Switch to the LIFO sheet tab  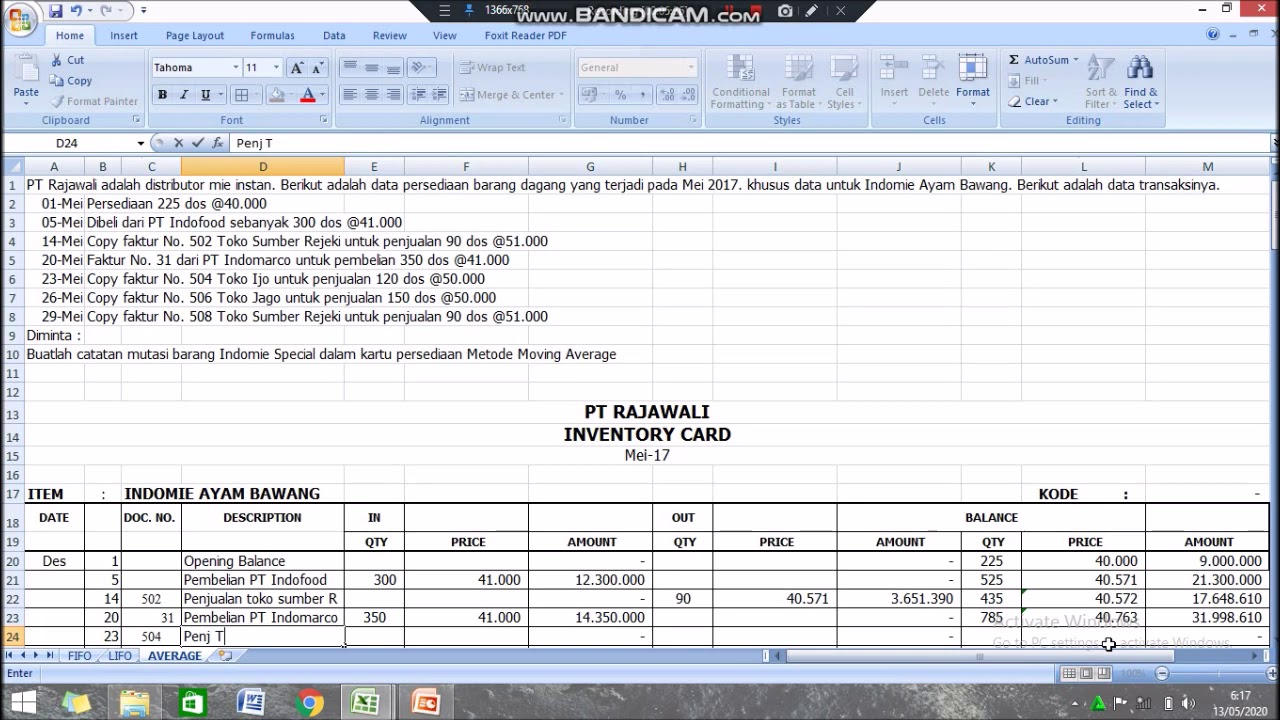[119, 656]
